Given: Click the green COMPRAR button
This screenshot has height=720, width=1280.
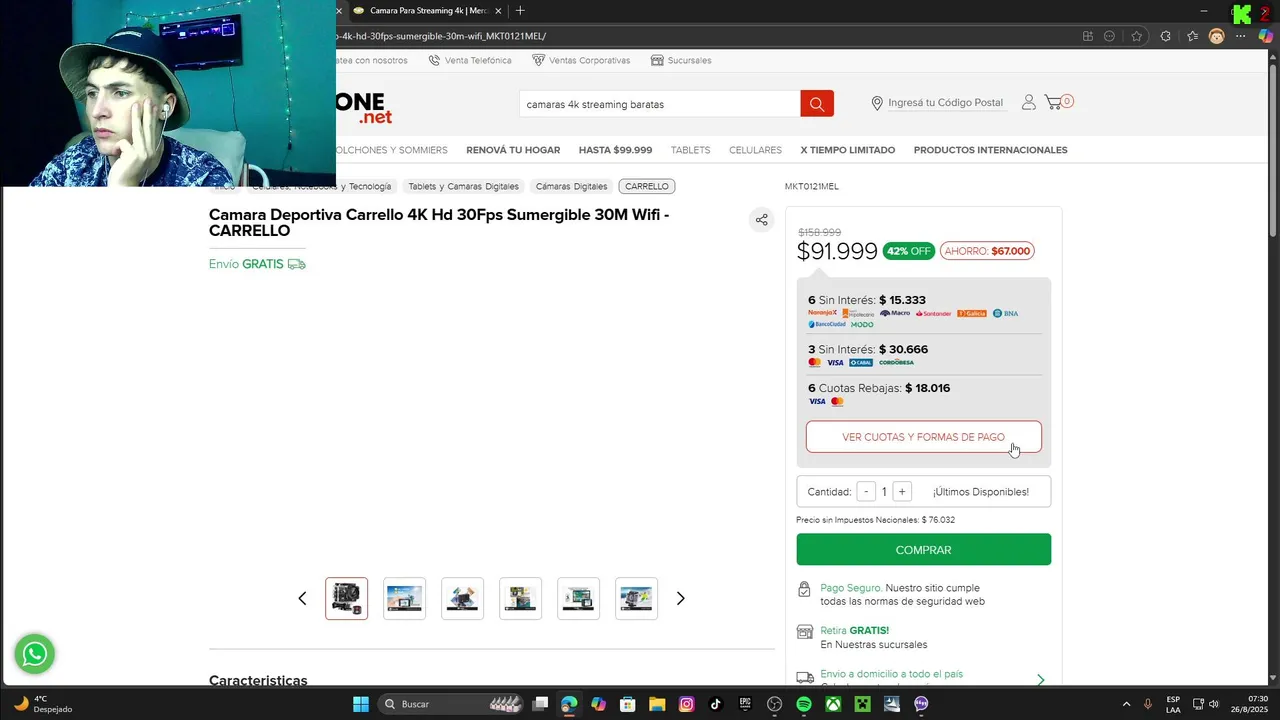Looking at the screenshot, I should 923,549.
